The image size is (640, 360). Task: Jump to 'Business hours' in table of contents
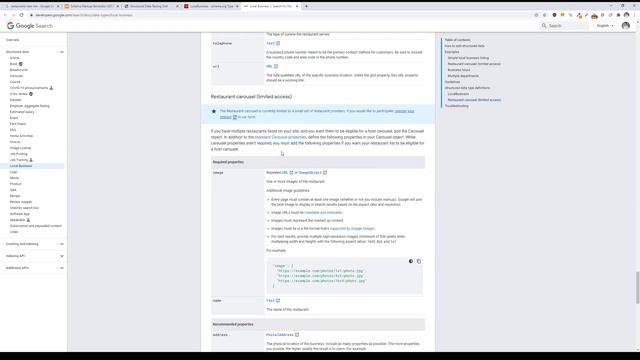[459, 70]
